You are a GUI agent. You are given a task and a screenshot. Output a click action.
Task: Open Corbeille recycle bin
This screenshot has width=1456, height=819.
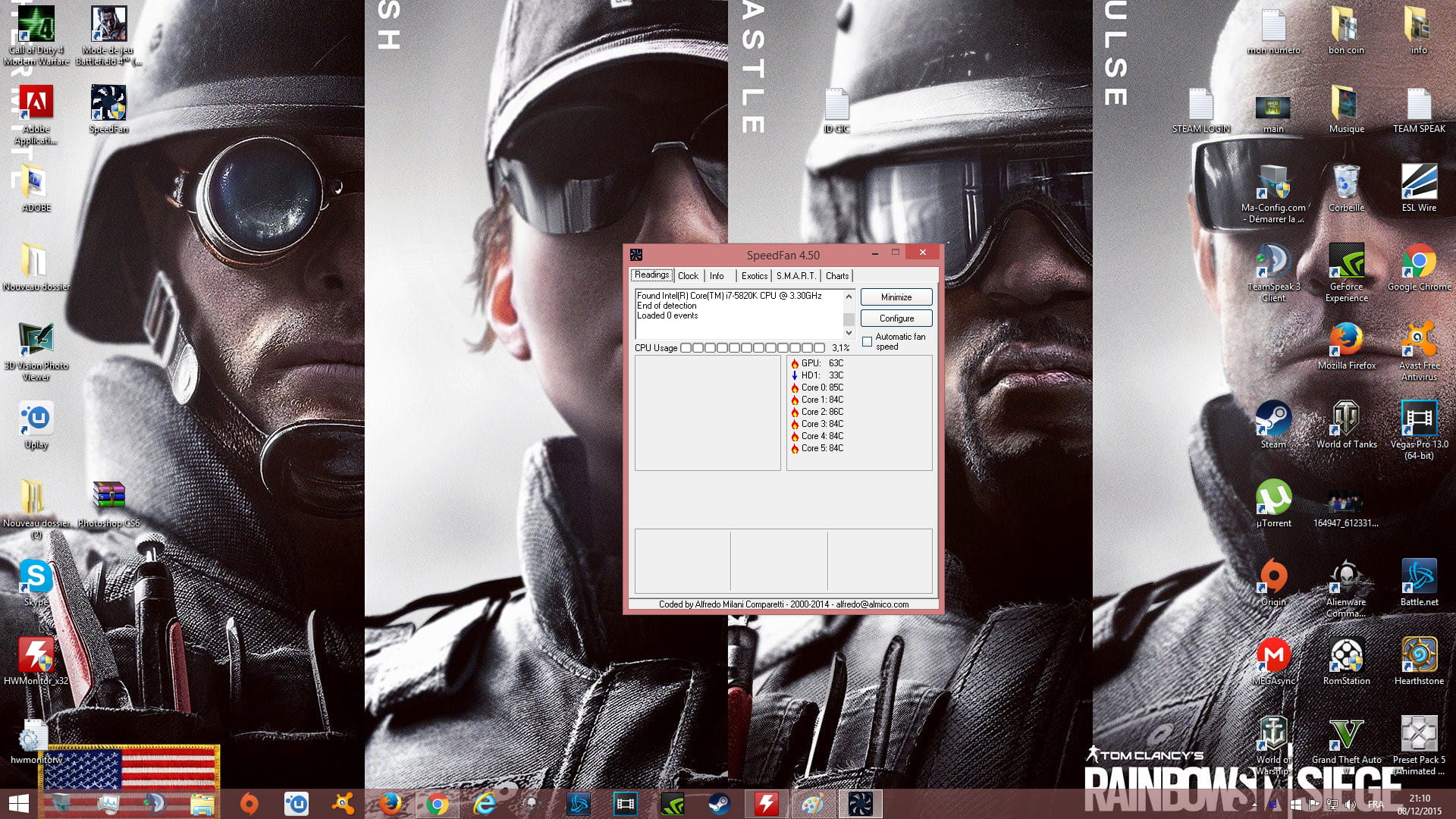click(1346, 183)
